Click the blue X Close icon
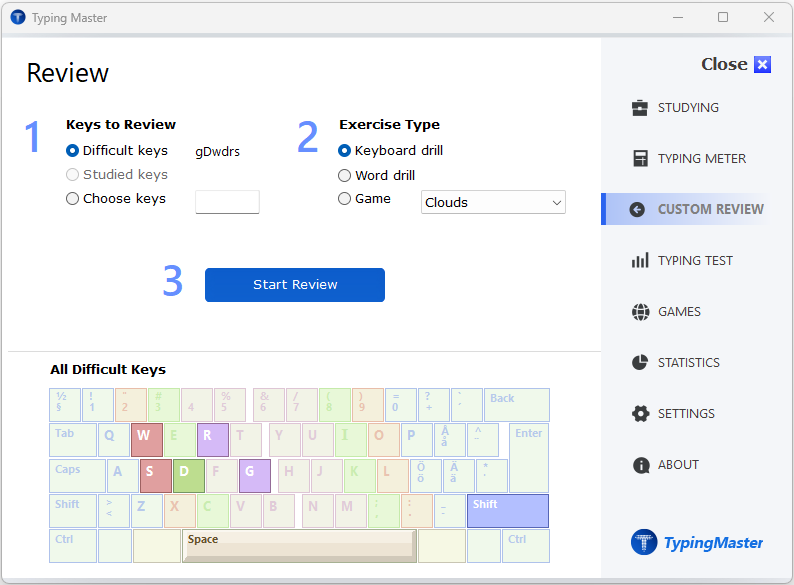 click(762, 64)
